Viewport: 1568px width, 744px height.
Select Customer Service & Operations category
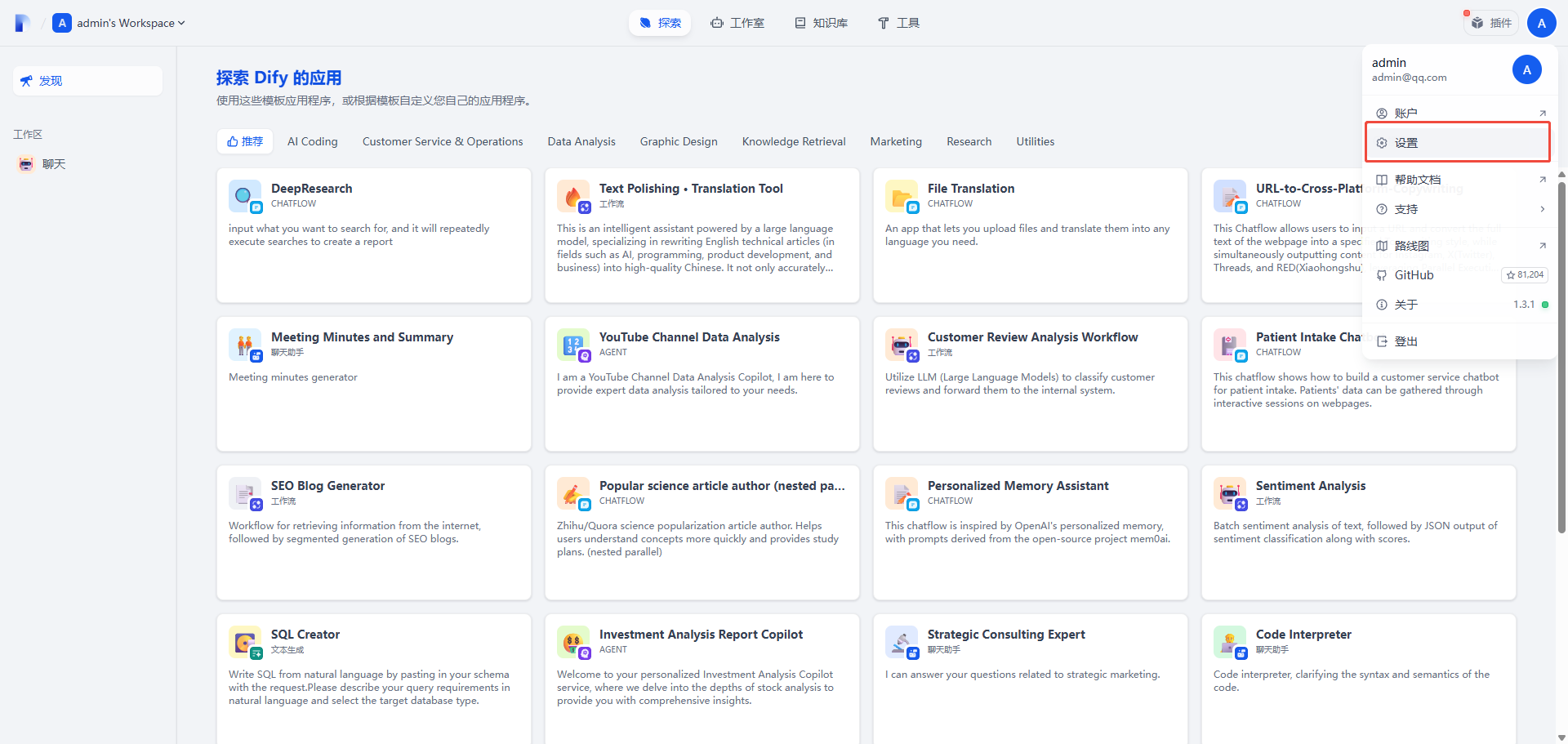443,141
